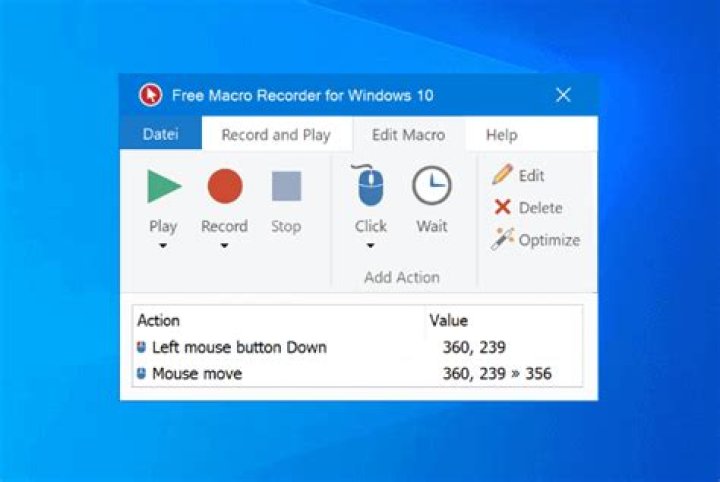Click the value 360, 239 in first row
This screenshot has width=720, height=482.
pos(474,347)
